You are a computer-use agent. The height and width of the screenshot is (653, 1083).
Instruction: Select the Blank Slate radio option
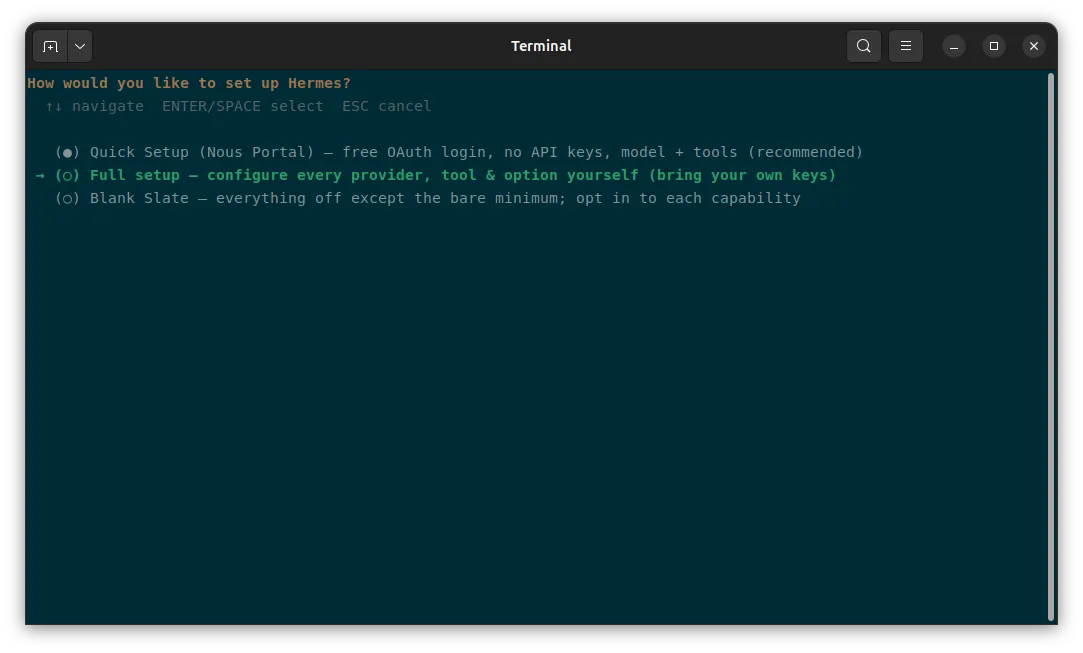68,199
